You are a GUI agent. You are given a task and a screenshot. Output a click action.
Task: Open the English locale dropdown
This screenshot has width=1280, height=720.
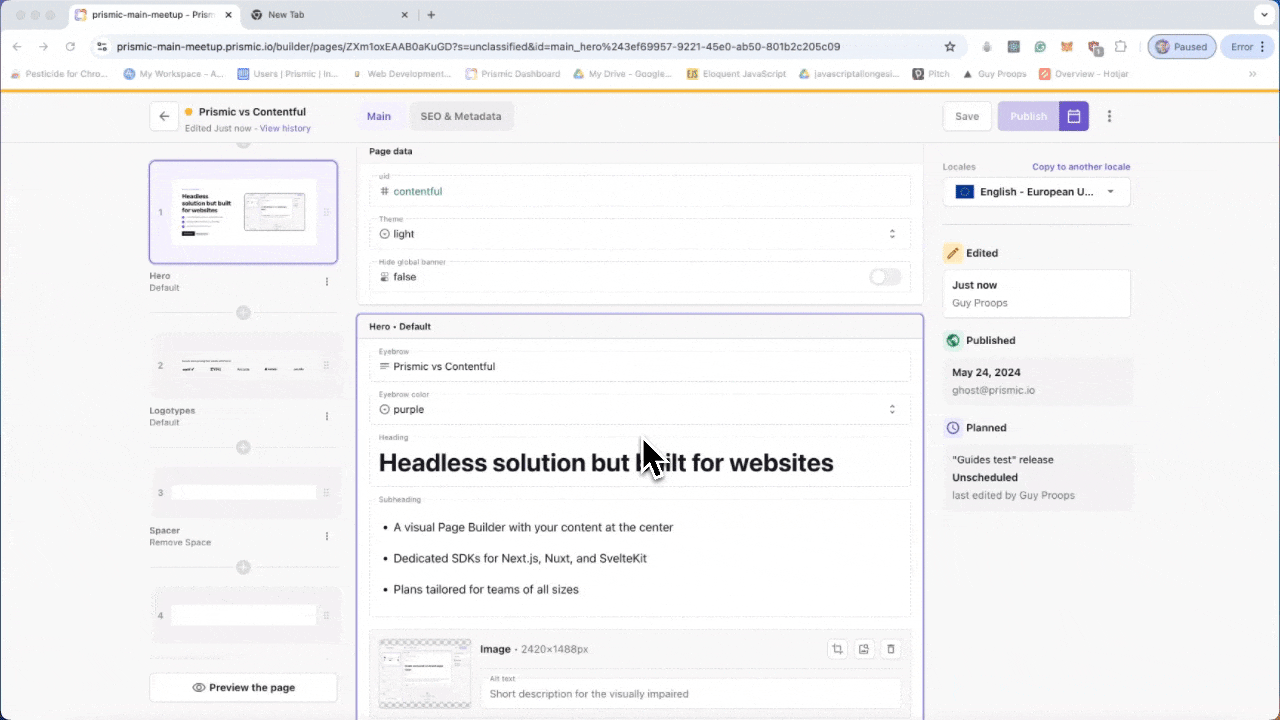click(x=1036, y=192)
